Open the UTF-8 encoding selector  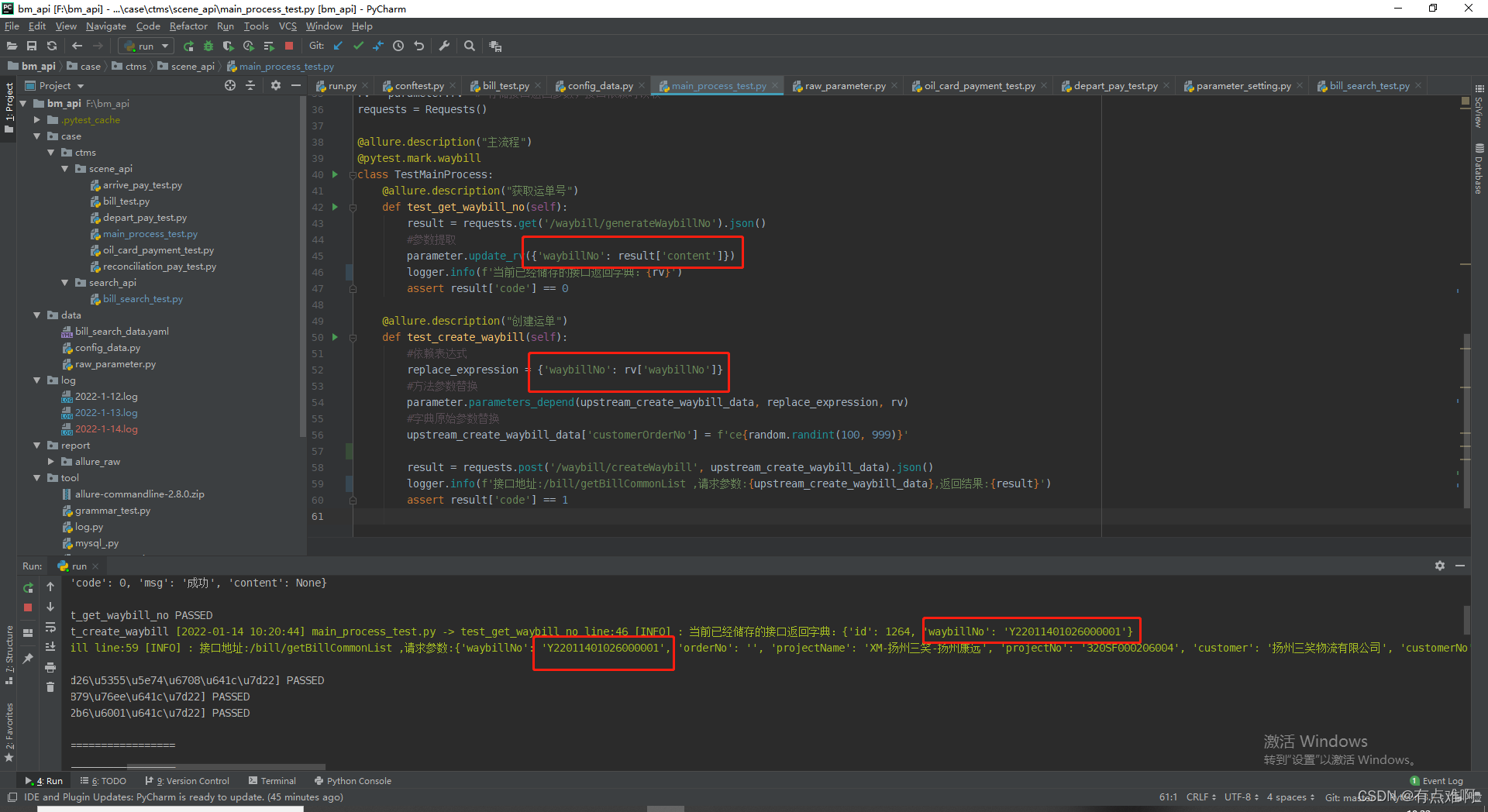tap(1242, 797)
